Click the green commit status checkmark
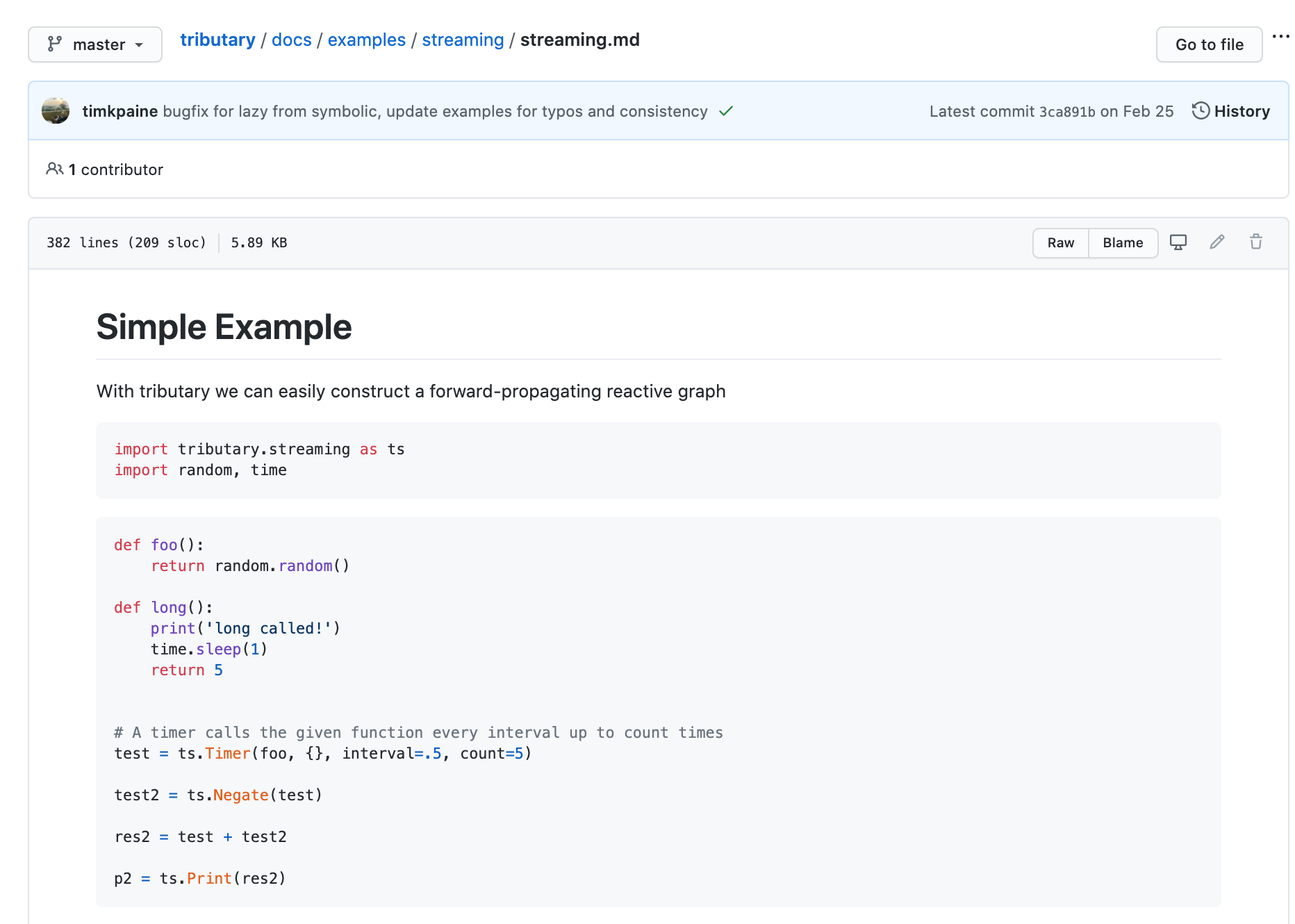This screenshot has width=1295, height=924. [726, 111]
